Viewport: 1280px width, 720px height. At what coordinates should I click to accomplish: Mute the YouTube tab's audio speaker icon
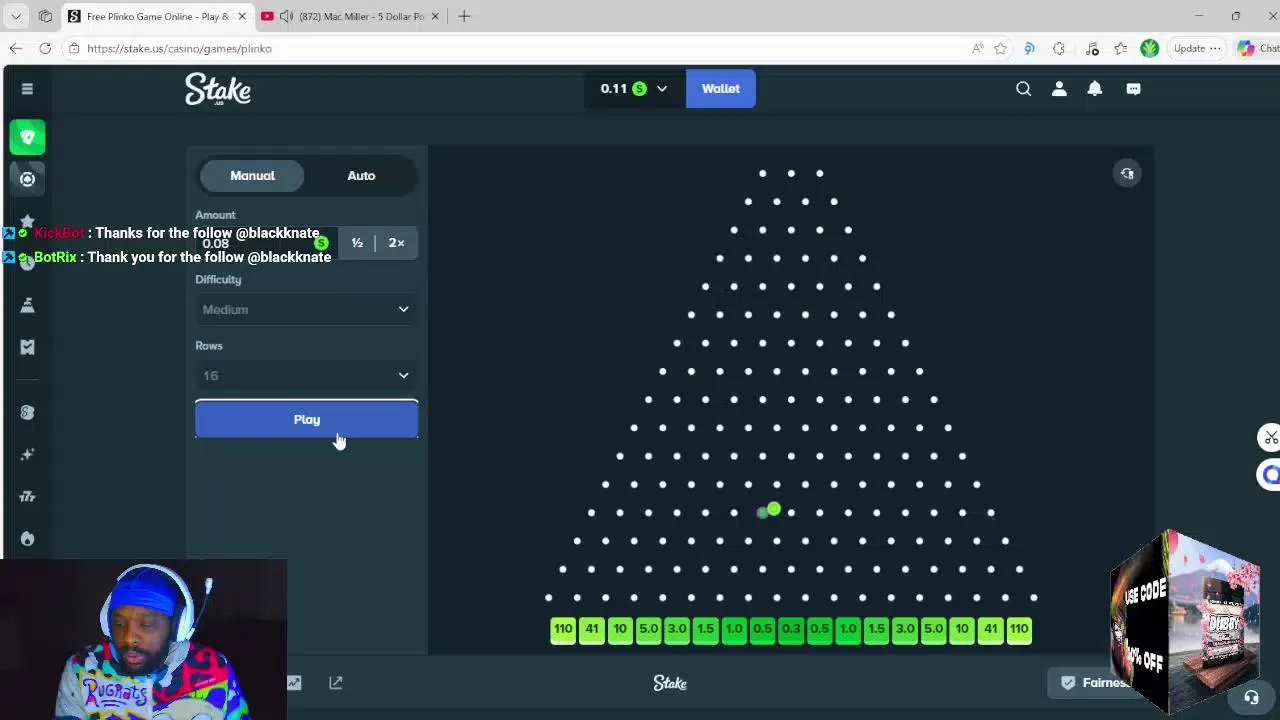pos(287,17)
